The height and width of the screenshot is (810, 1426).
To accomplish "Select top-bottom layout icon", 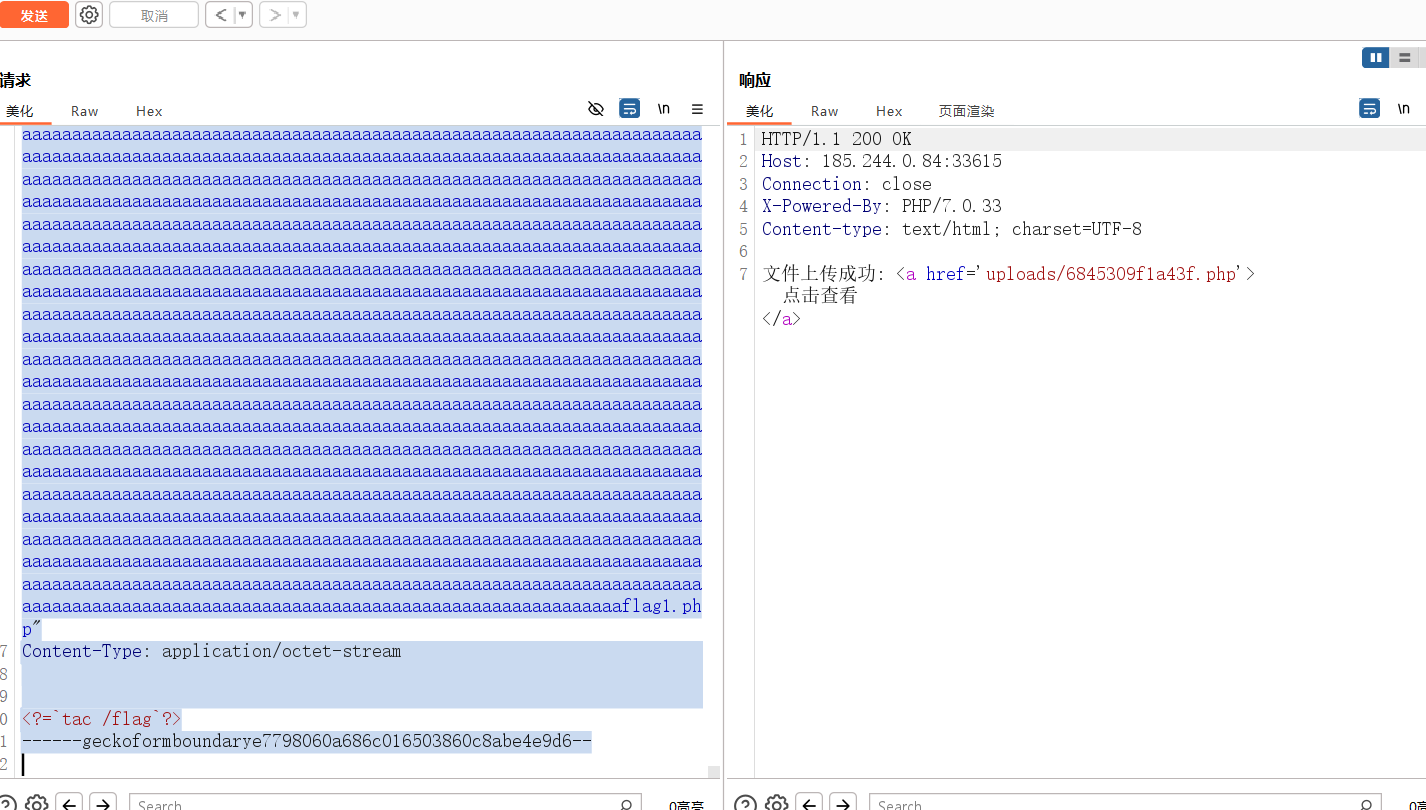I will coord(1405,58).
